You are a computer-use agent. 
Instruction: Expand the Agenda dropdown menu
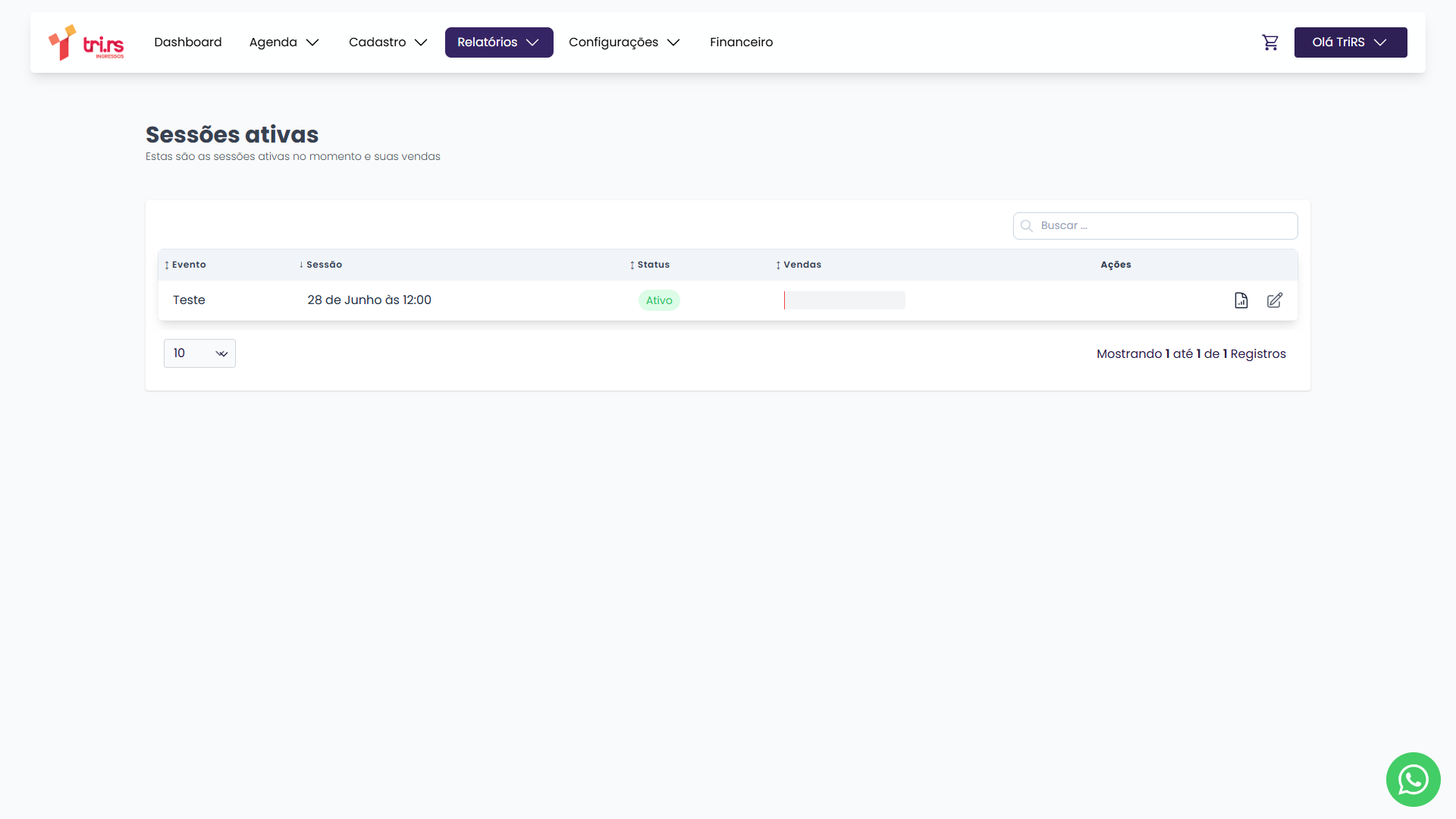click(x=284, y=42)
